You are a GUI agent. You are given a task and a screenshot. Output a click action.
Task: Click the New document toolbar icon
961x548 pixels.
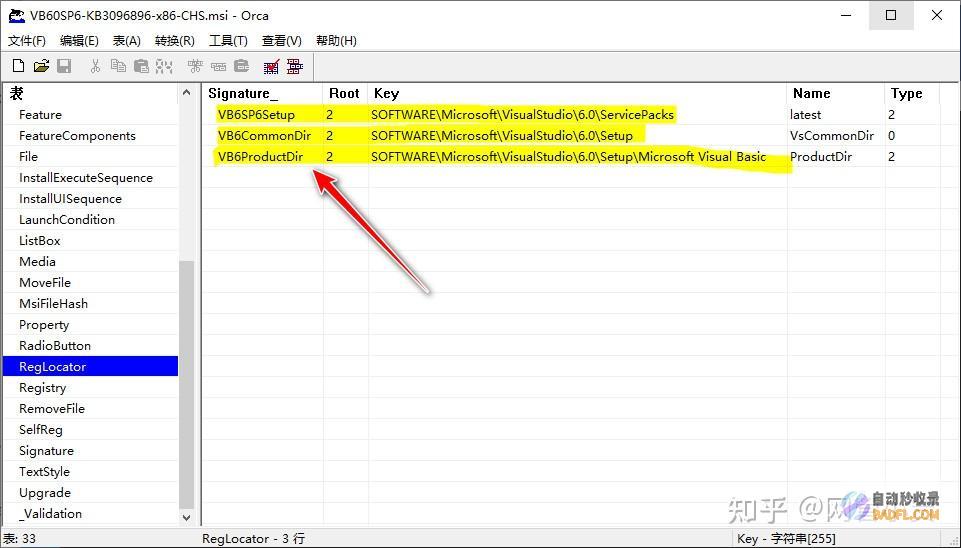point(18,66)
